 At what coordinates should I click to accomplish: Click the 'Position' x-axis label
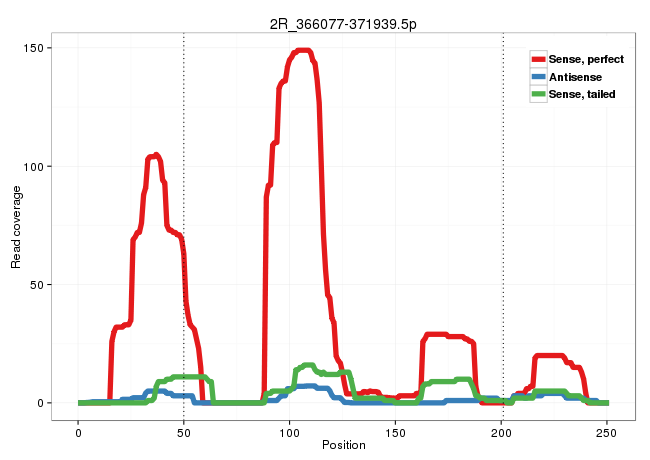tap(343, 445)
